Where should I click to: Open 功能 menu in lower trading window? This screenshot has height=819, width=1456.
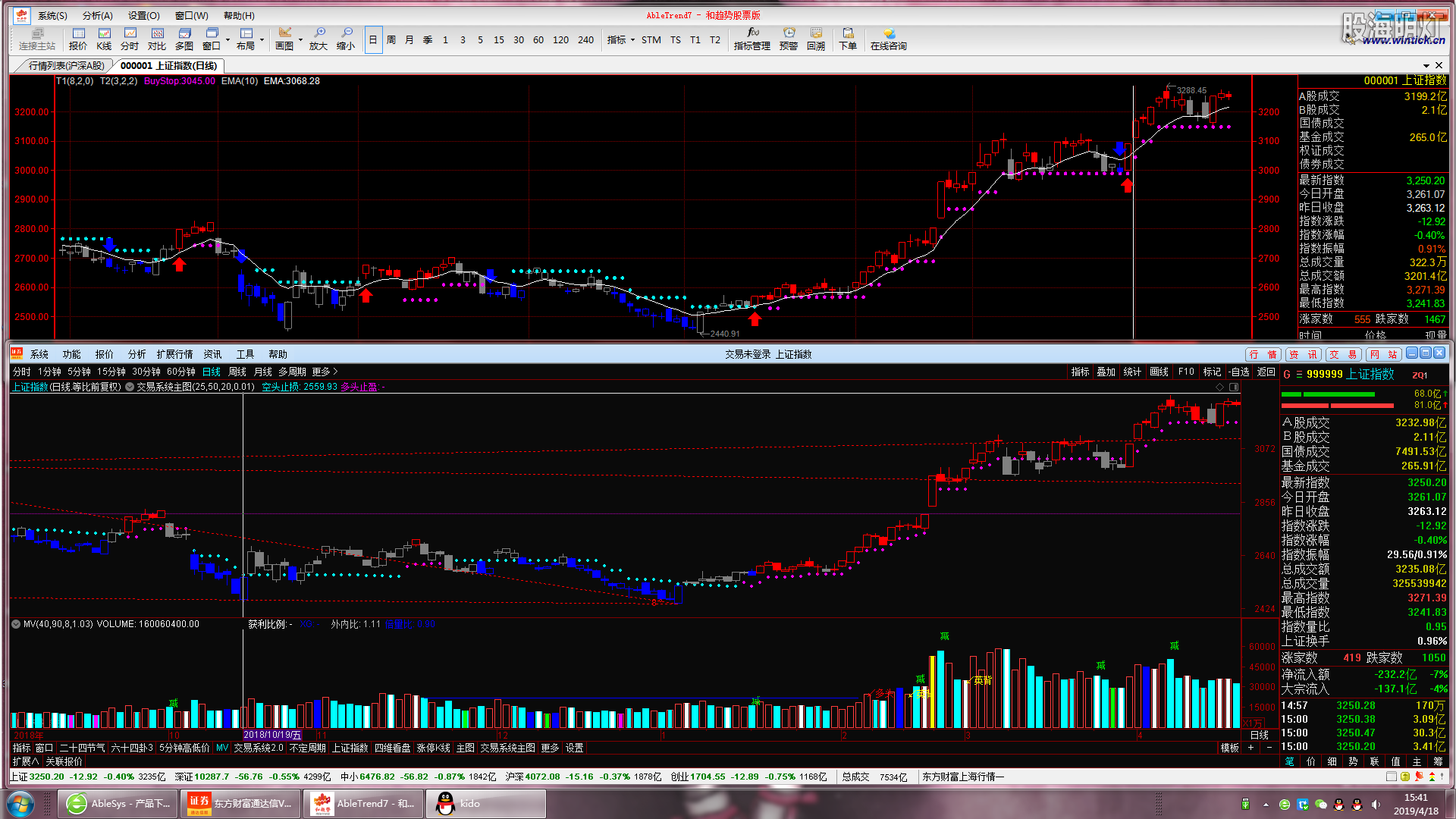coord(72,354)
